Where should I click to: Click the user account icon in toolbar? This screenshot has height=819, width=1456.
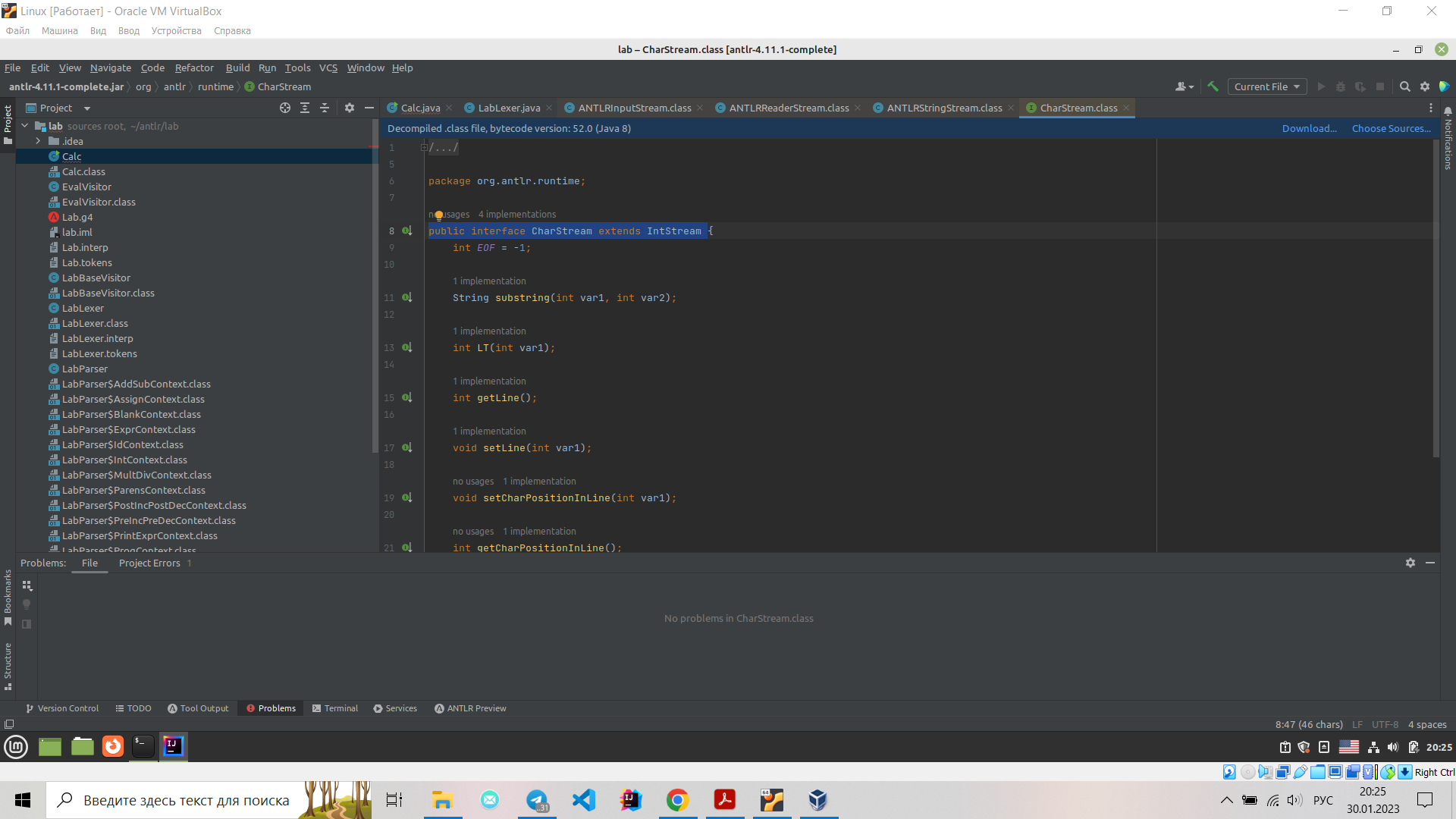[1184, 86]
